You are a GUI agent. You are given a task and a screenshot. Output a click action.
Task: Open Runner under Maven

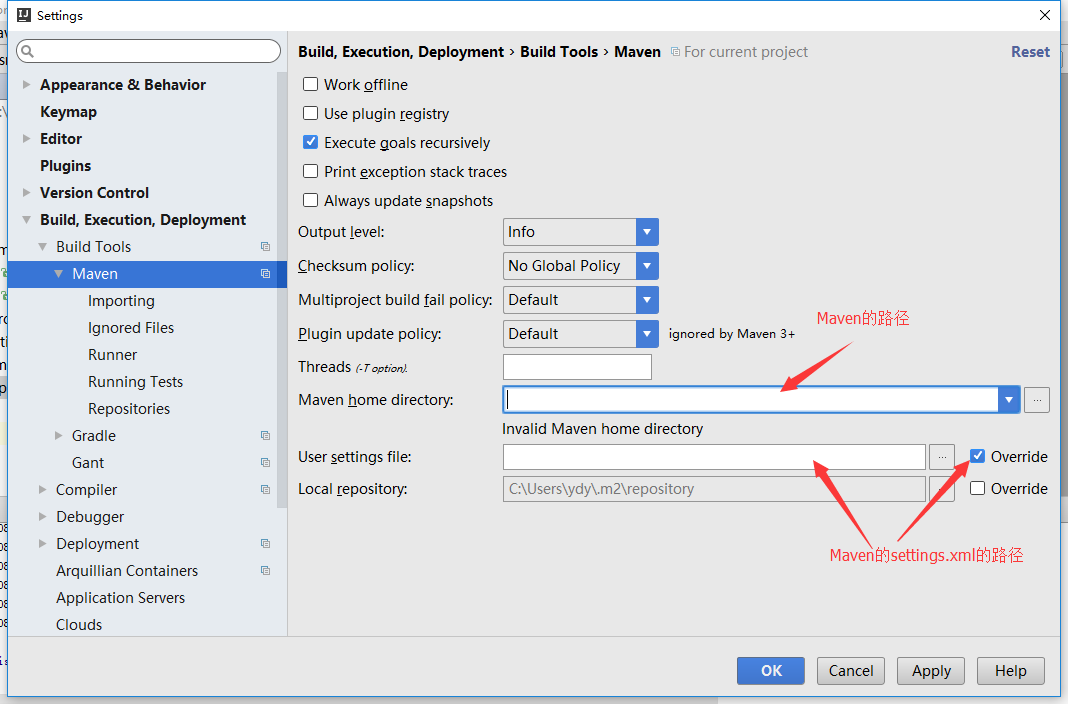coord(112,355)
